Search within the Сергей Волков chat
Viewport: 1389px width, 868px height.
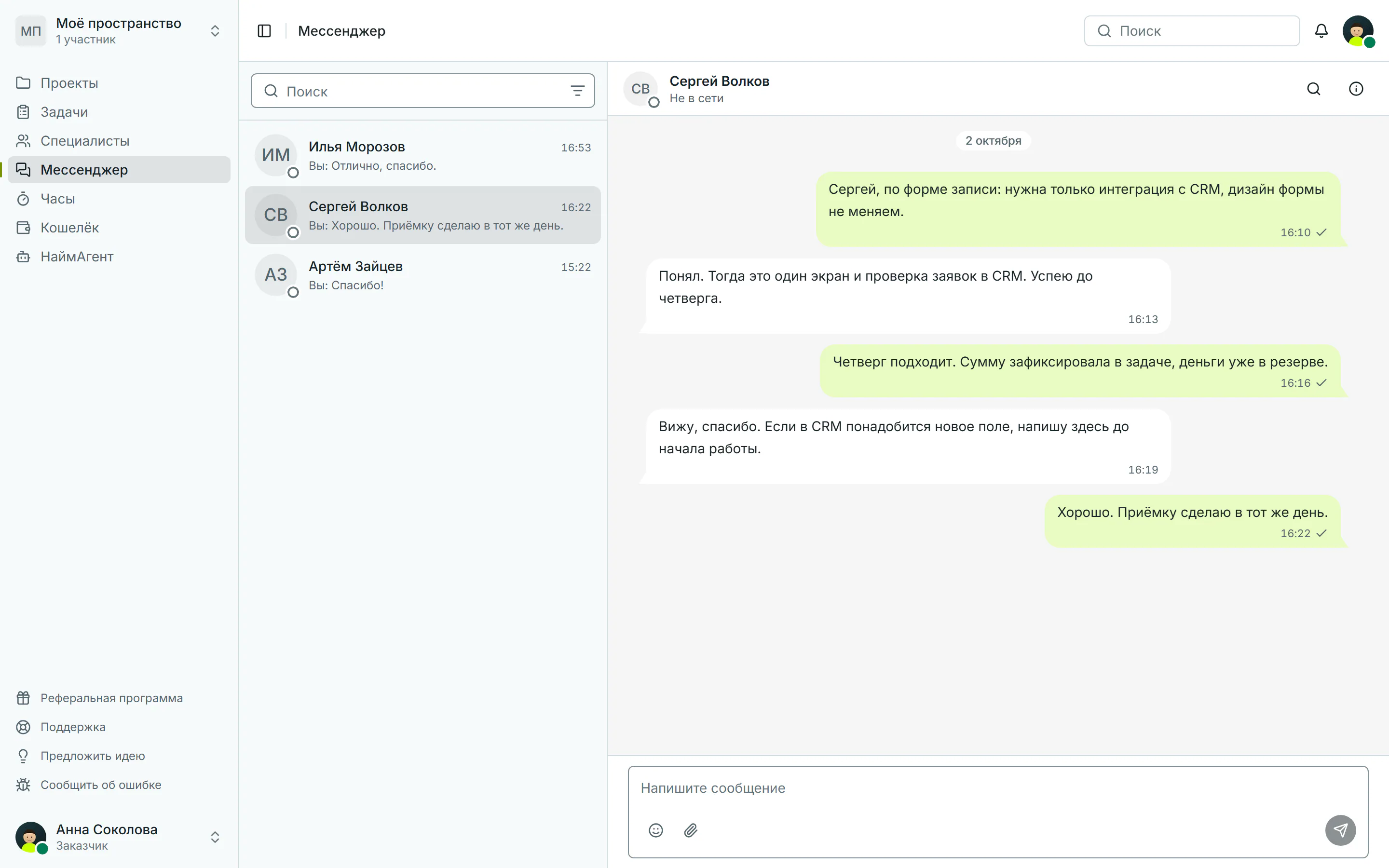[1313, 89]
